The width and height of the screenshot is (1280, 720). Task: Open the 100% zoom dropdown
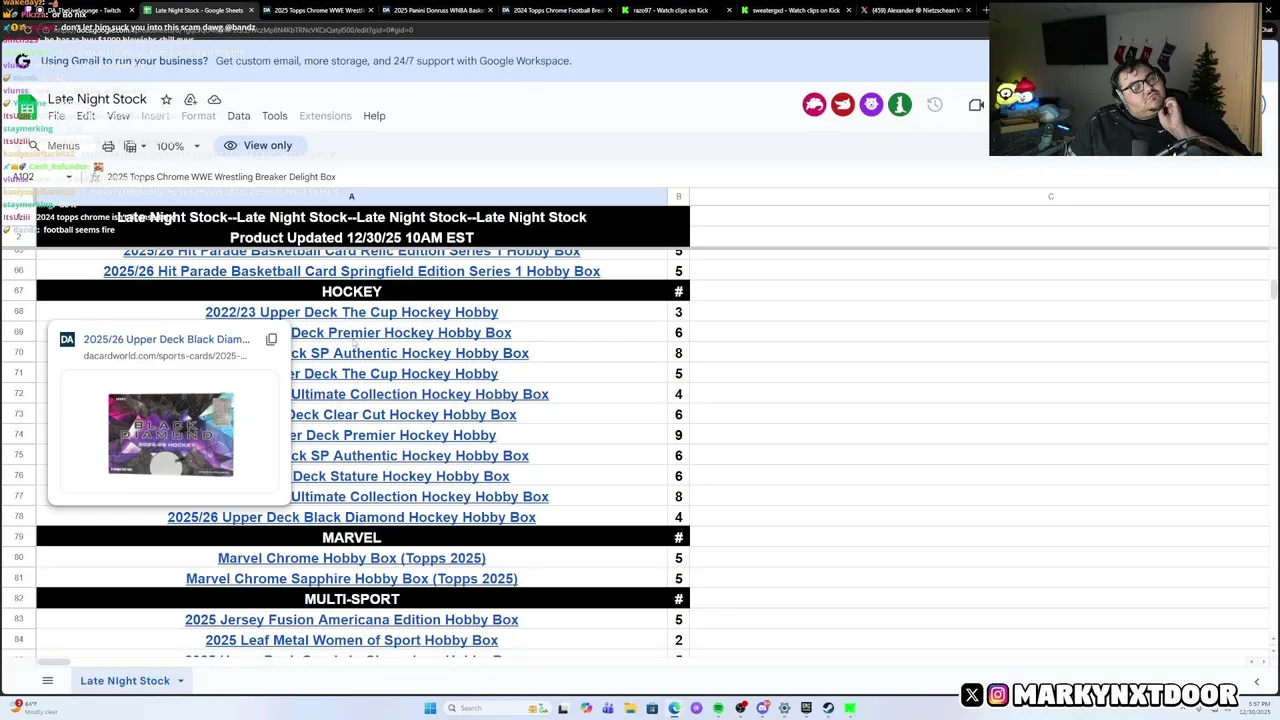tap(177, 146)
